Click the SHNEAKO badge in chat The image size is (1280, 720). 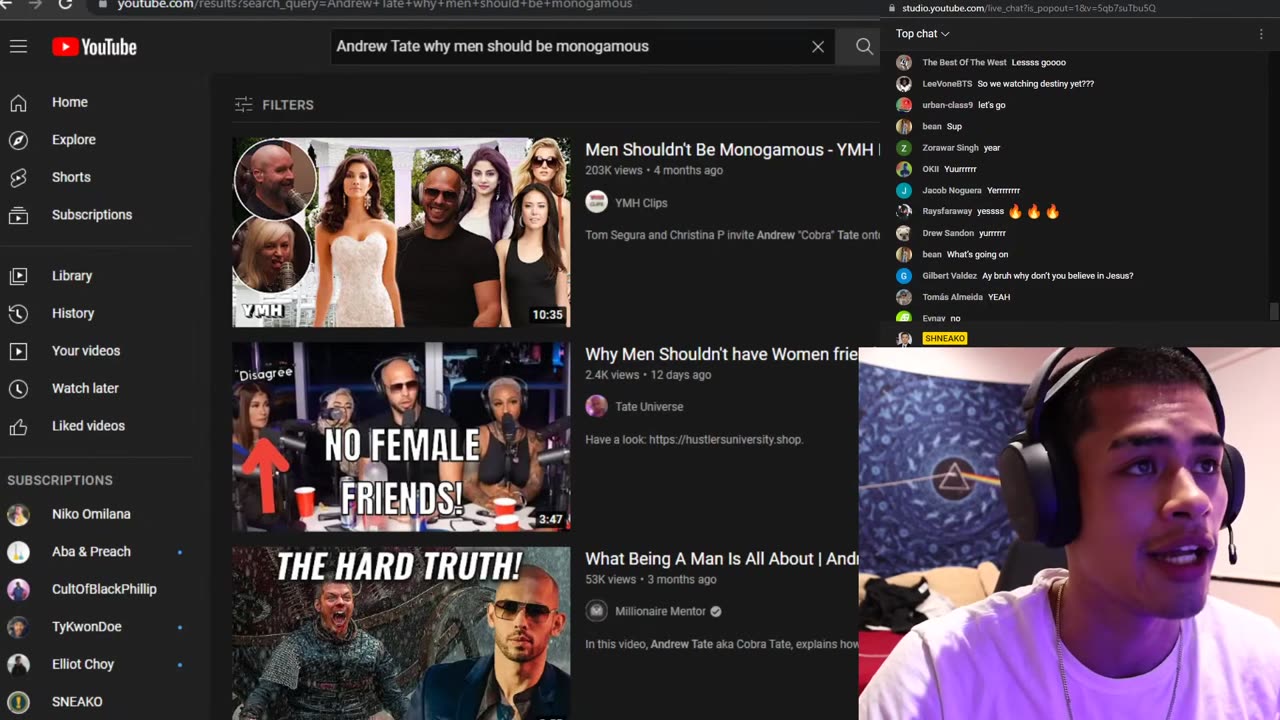[944, 339]
